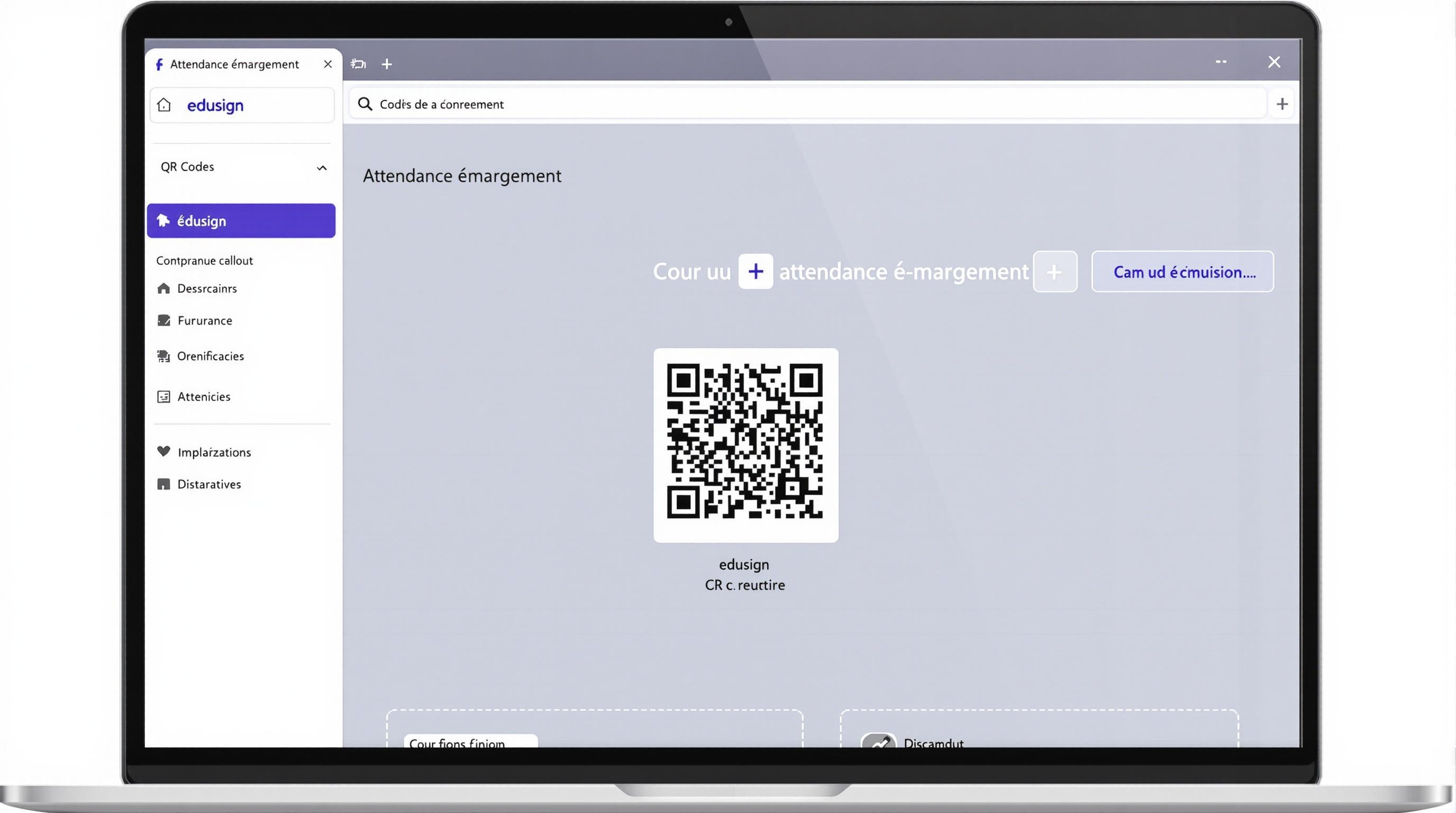Focus the Codes de a conreement search field
Screen dimensions: 1456x813
point(807,104)
